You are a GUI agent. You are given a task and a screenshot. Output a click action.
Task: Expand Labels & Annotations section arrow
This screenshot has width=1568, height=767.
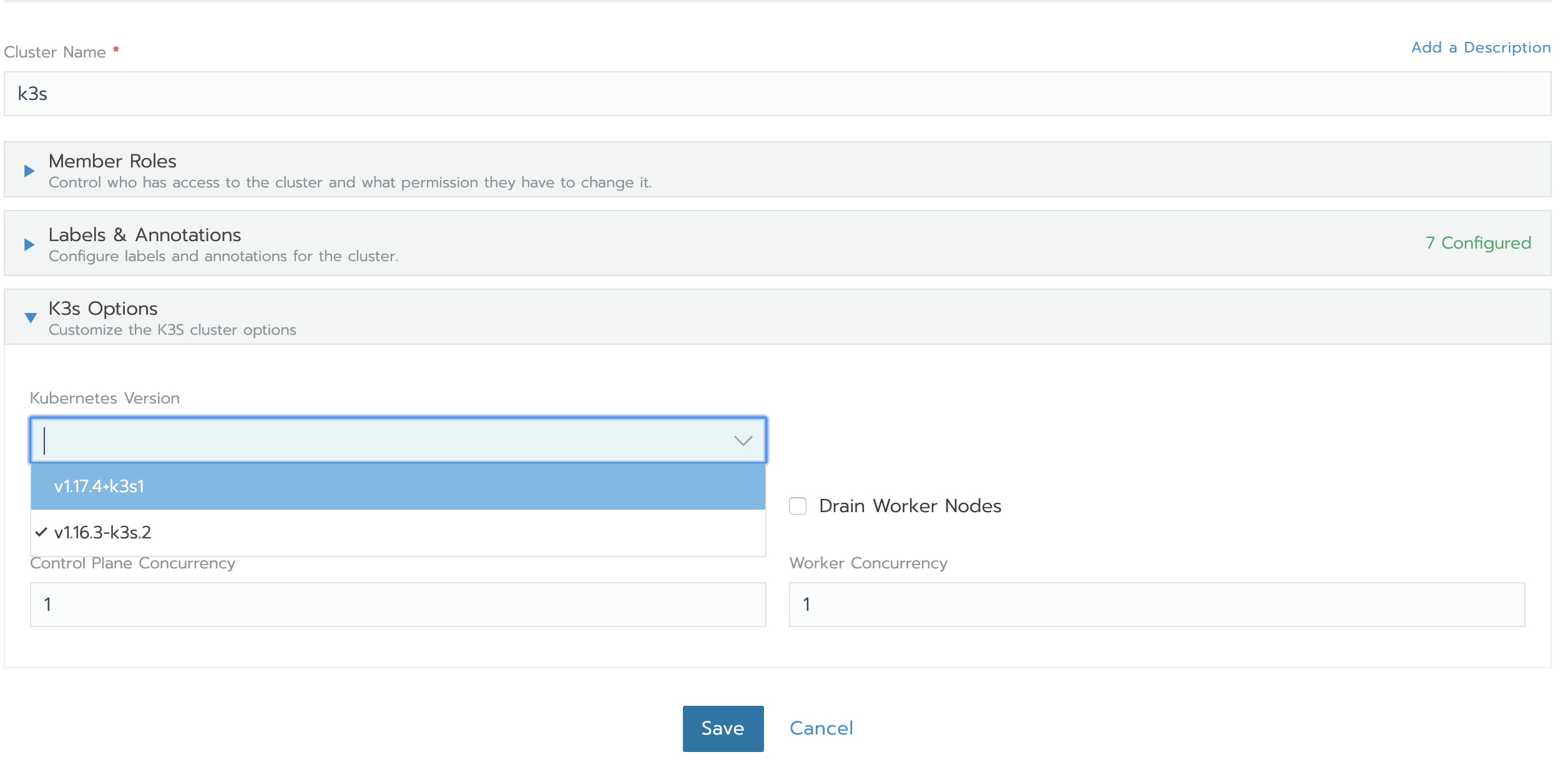[x=29, y=244]
